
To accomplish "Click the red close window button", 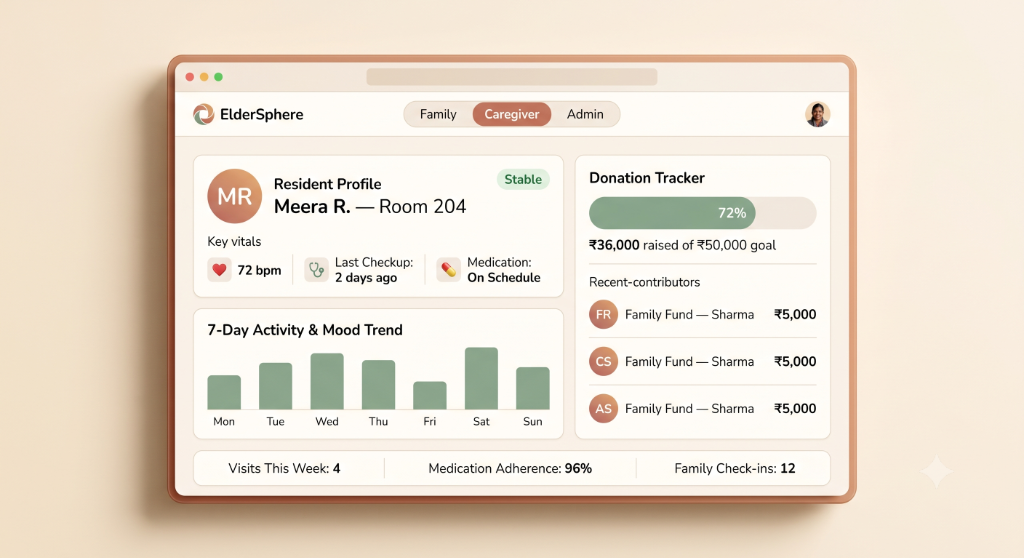I will tap(190, 77).
